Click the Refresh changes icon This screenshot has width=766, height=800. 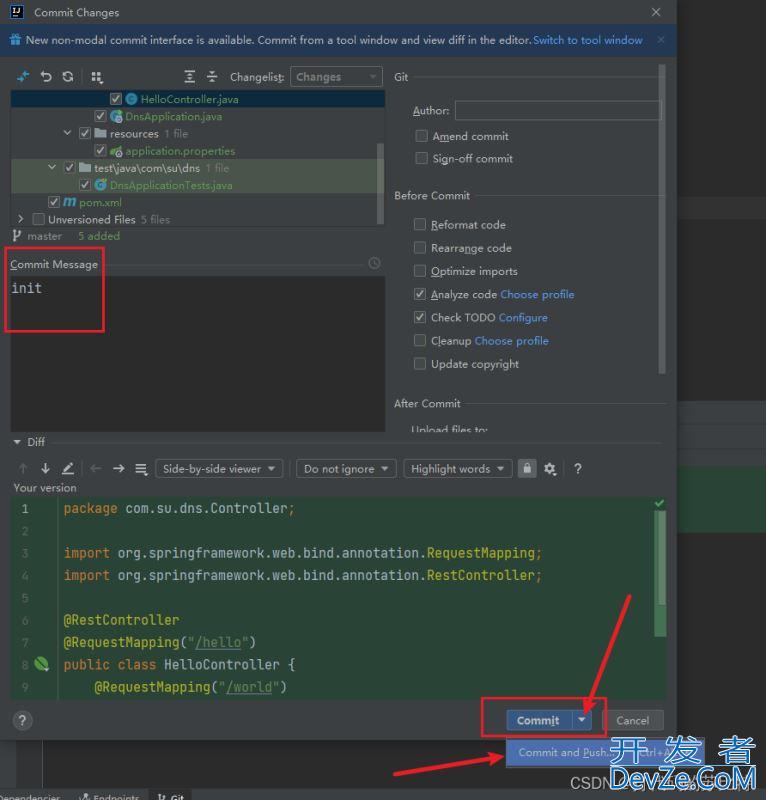click(68, 77)
